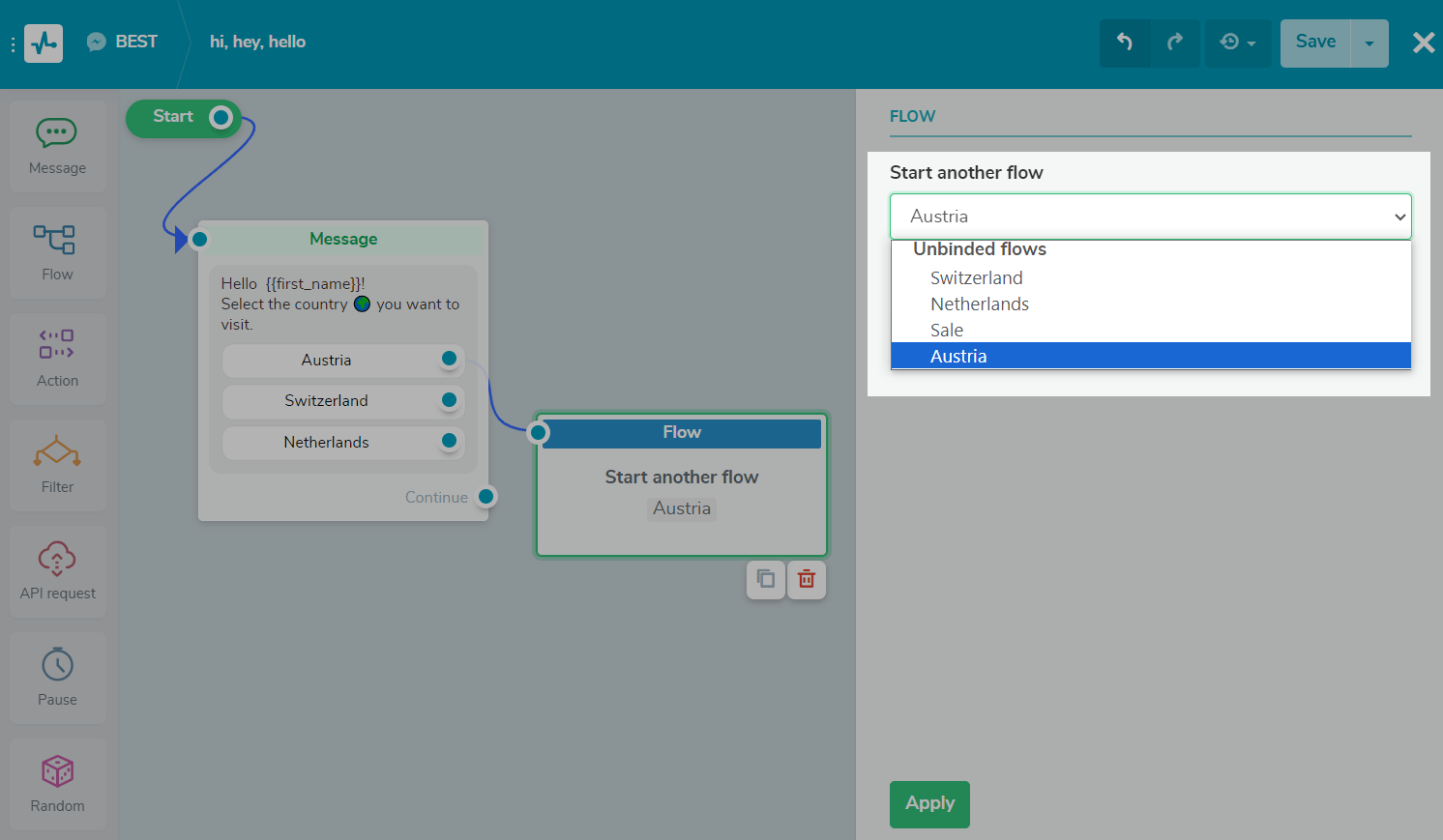Add a Pause element from sidebar
1443x840 pixels.
point(57,665)
